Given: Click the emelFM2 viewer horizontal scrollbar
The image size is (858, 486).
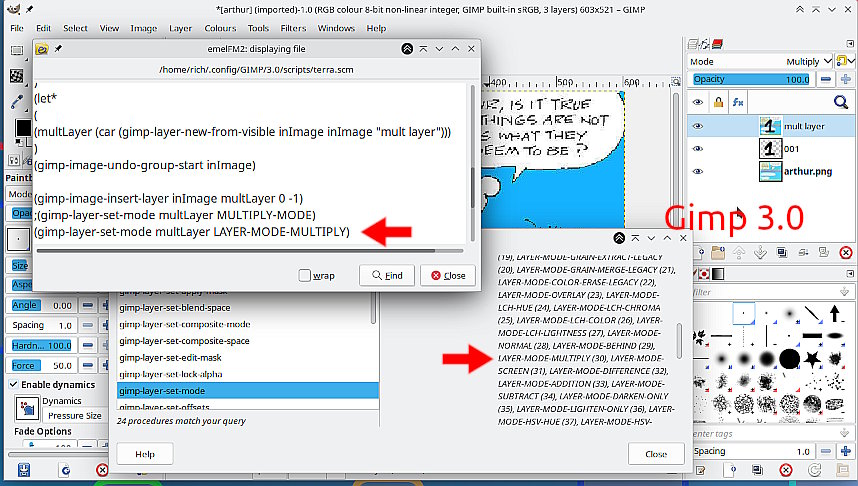Looking at the screenshot, I should 236,251.
